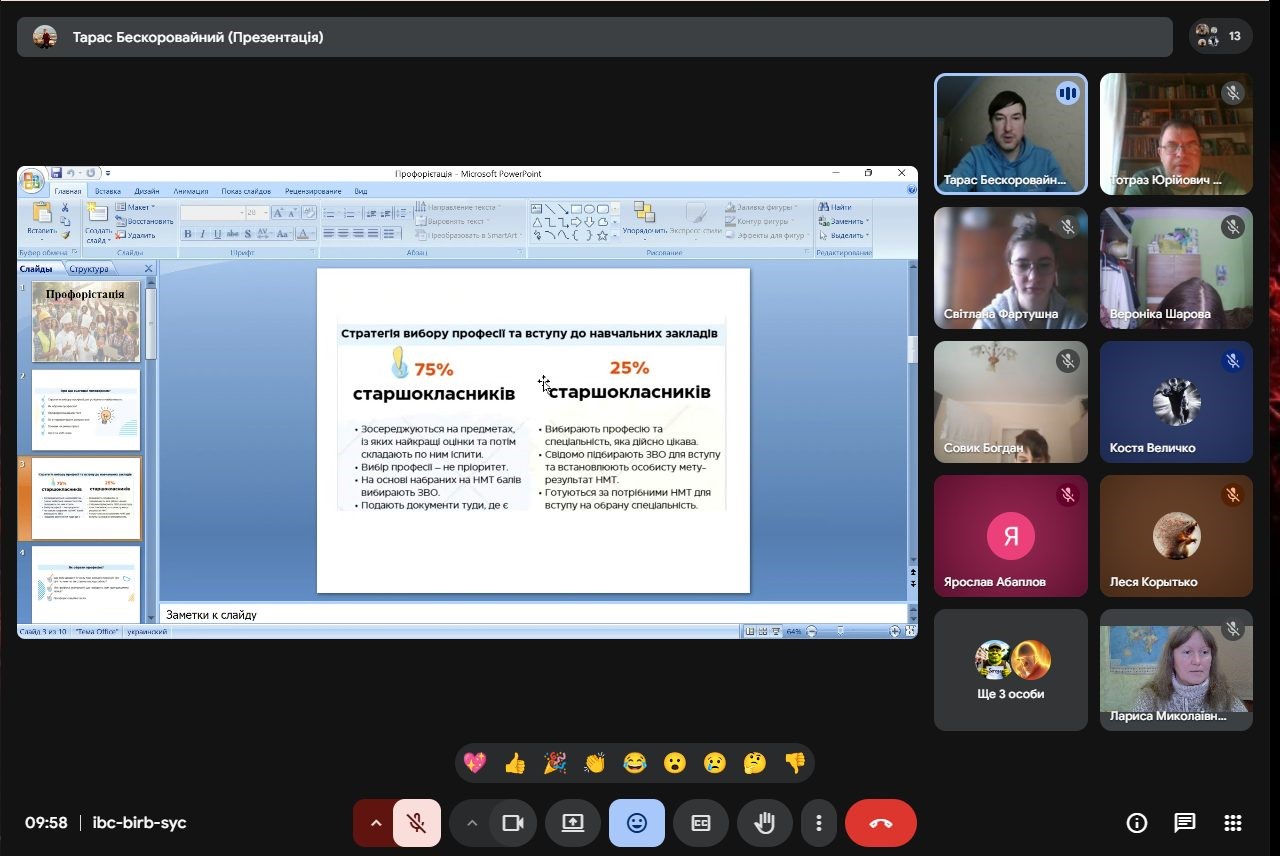This screenshot has width=1280, height=856.
Task: Expand the audio settings chevron
Action: 376,823
